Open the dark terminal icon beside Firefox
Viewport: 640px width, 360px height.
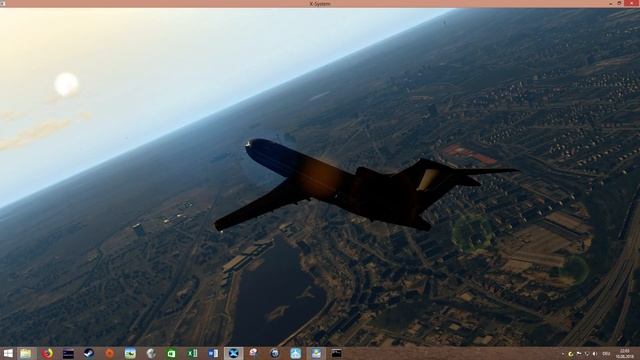(68, 353)
